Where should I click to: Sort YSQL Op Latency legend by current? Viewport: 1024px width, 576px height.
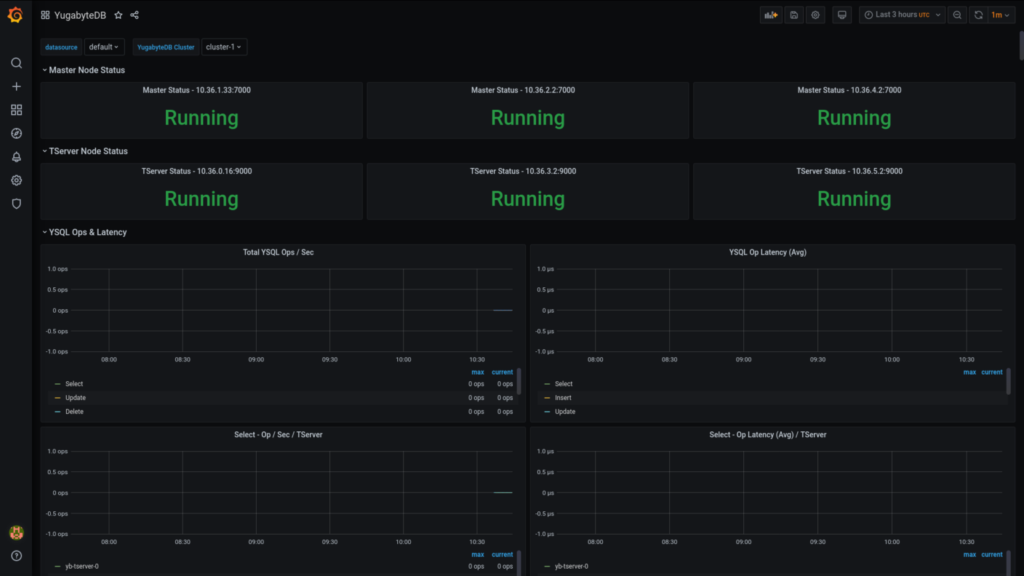coord(991,372)
